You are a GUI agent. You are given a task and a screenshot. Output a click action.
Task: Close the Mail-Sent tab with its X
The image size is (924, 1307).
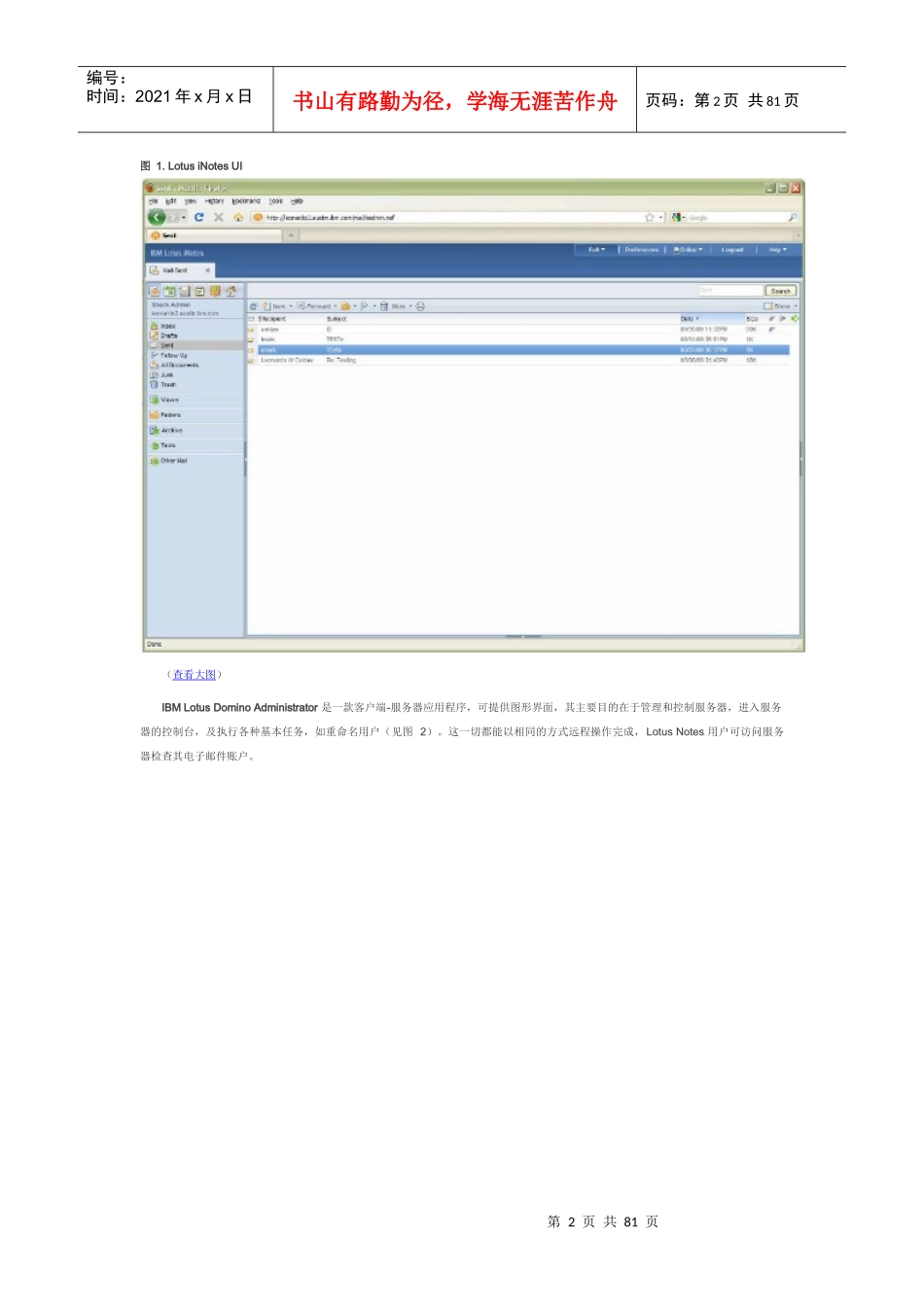click(x=207, y=270)
